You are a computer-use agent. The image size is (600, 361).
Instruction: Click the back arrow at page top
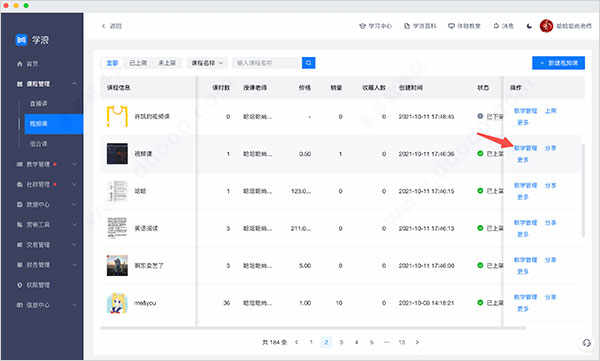(103, 26)
